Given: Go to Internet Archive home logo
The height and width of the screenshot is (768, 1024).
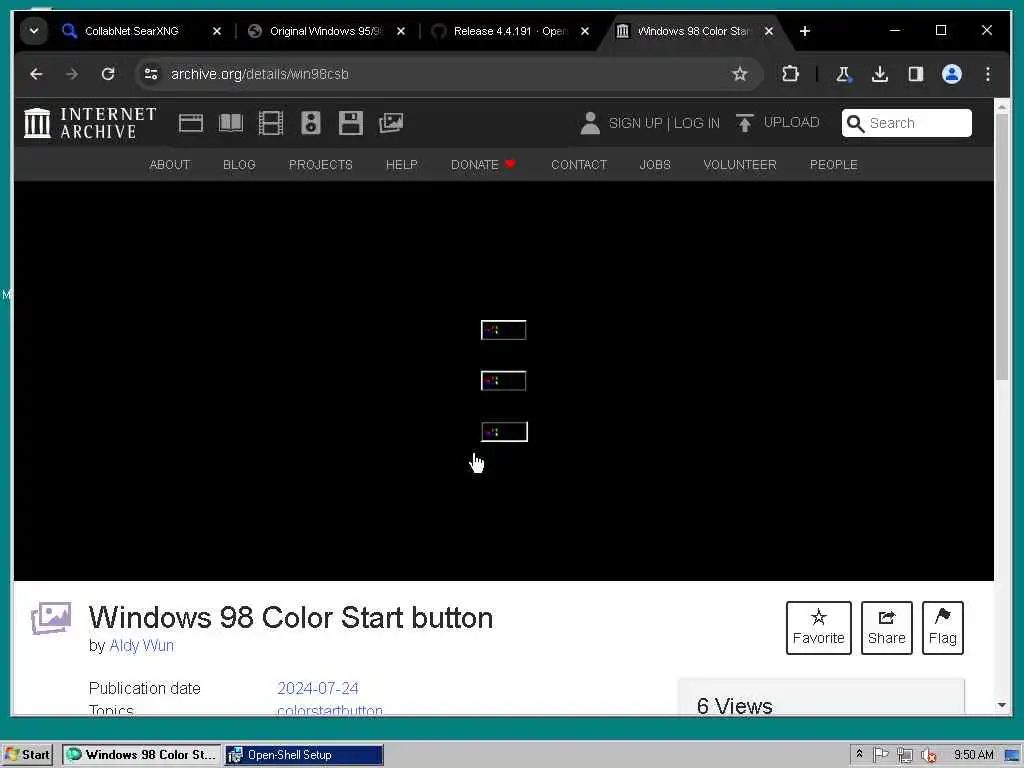Looking at the screenshot, I should click(90, 123).
